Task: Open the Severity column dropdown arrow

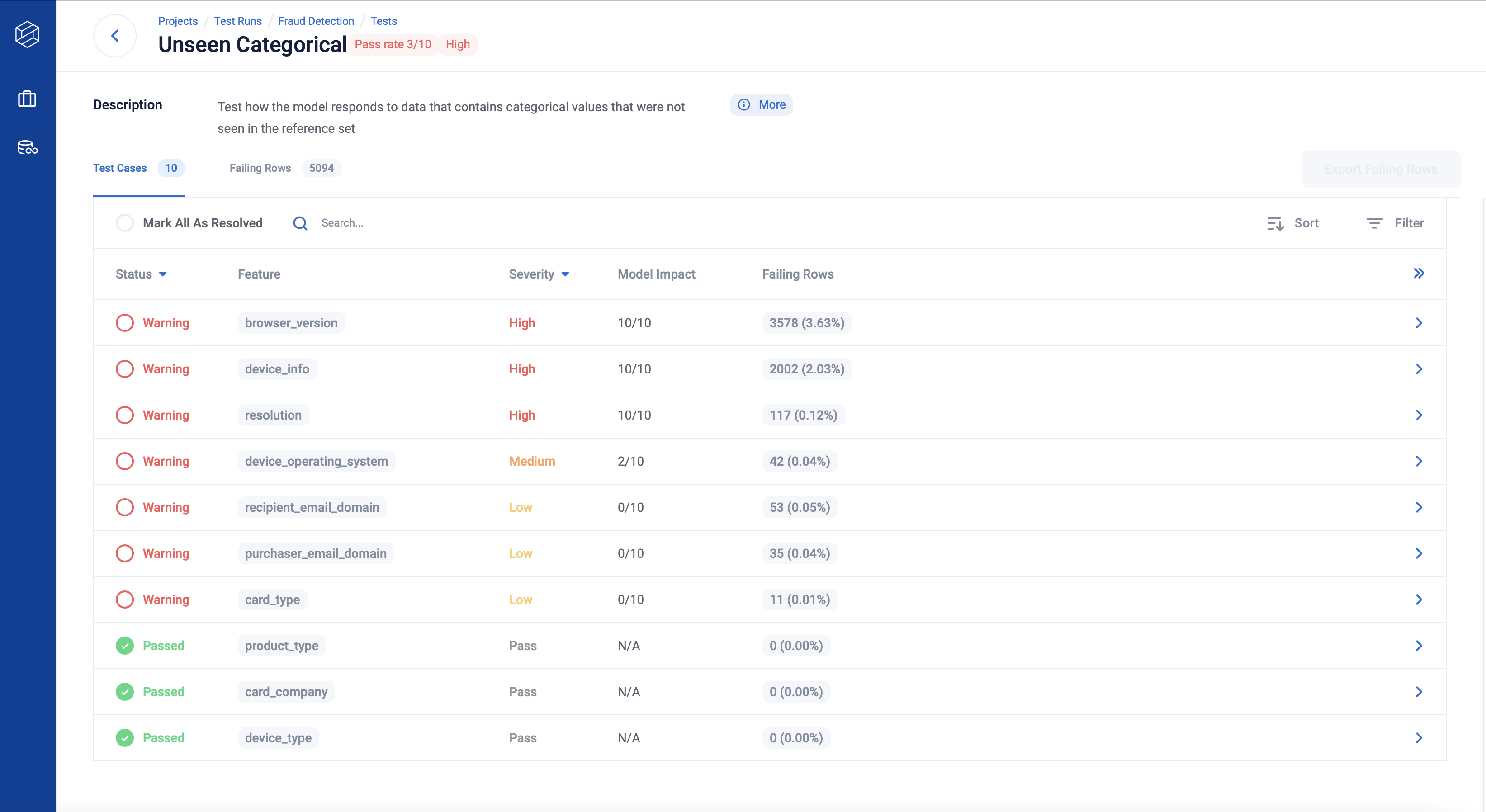Action: (x=565, y=274)
